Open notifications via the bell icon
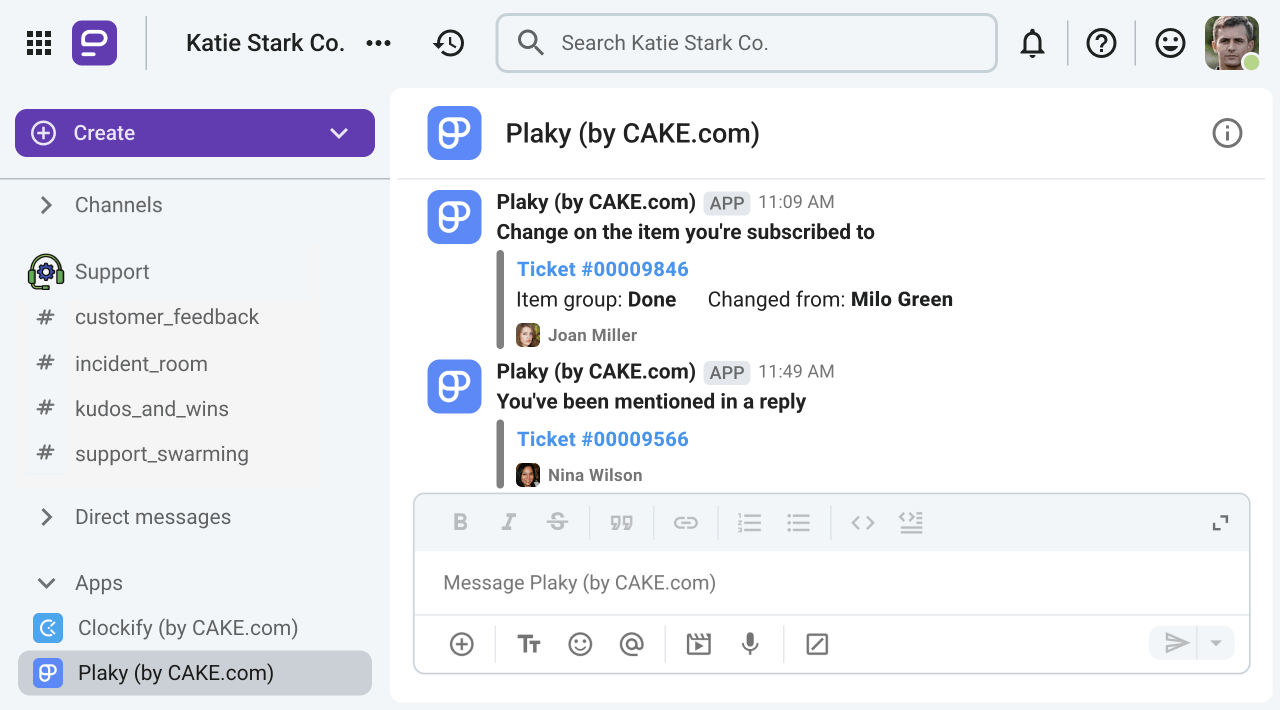This screenshot has width=1280, height=710. pos(1032,42)
